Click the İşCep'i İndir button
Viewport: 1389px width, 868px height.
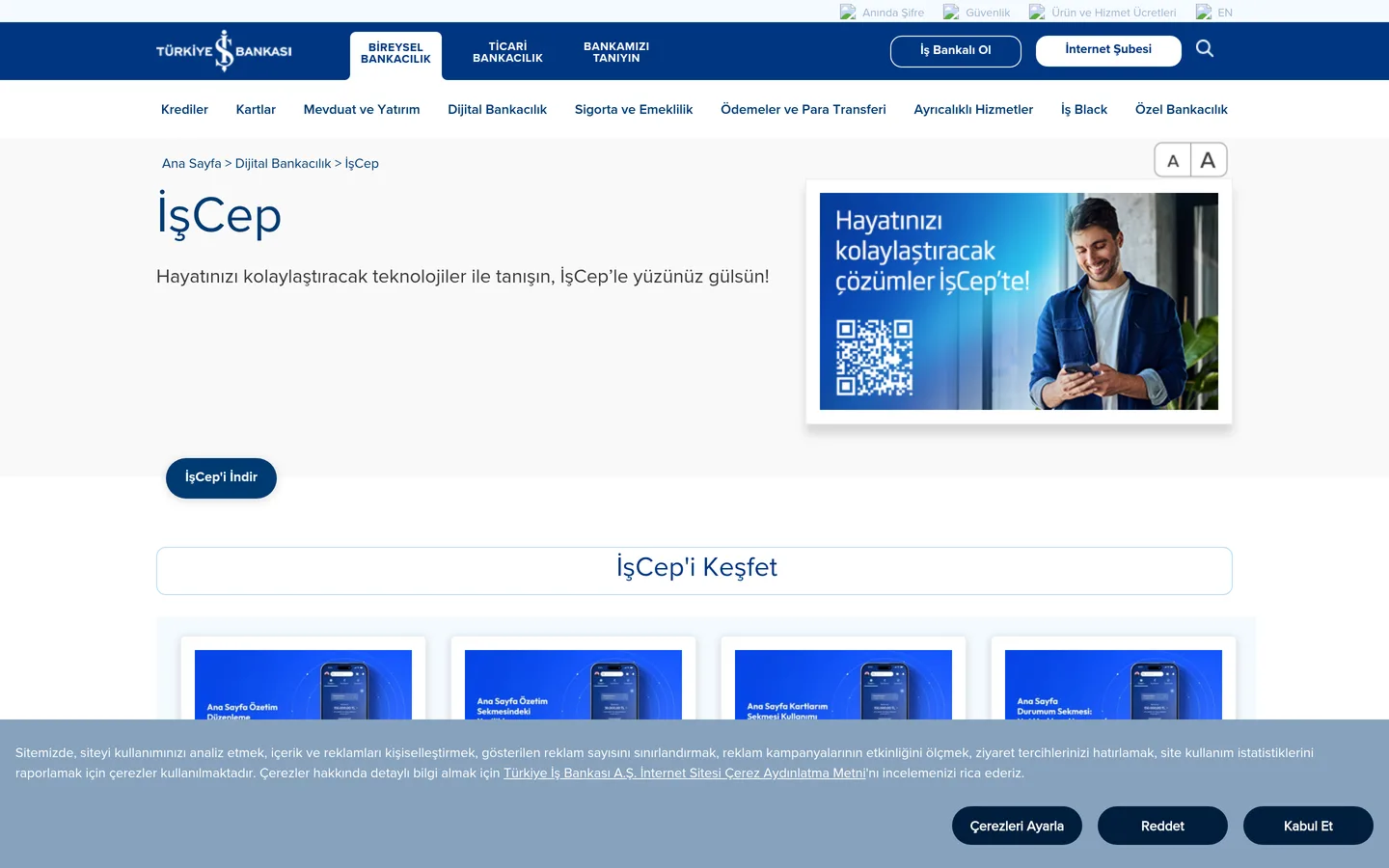click(x=221, y=478)
